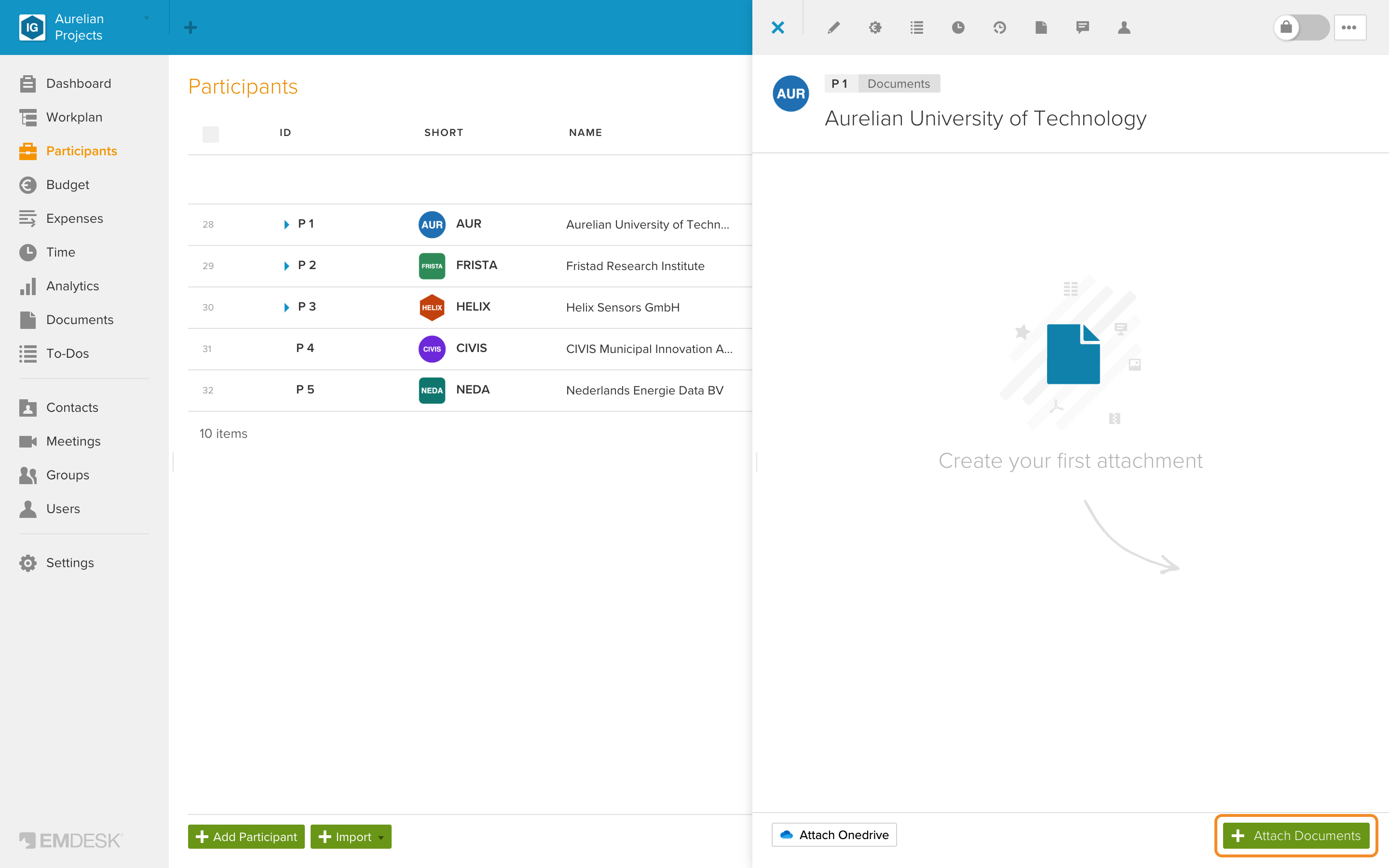
Task: Expand the P 1 participant row
Action: [x=286, y=224]
